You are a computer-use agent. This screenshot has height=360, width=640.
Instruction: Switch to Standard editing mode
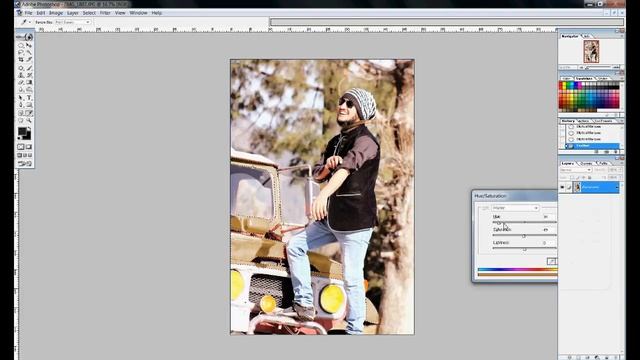pos(21,147)
